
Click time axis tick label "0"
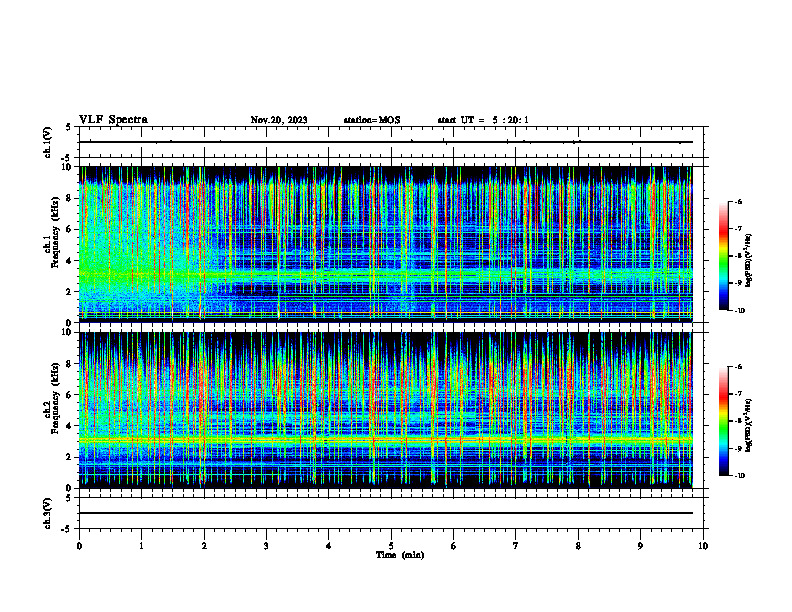[x=79, y=546]
